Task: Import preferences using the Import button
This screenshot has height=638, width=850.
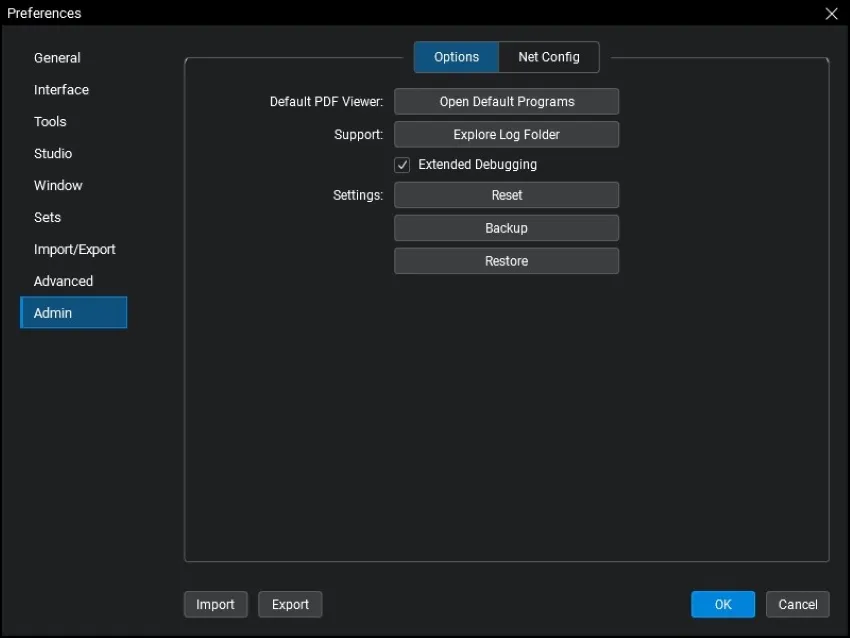Action: [x=215, y=604]
